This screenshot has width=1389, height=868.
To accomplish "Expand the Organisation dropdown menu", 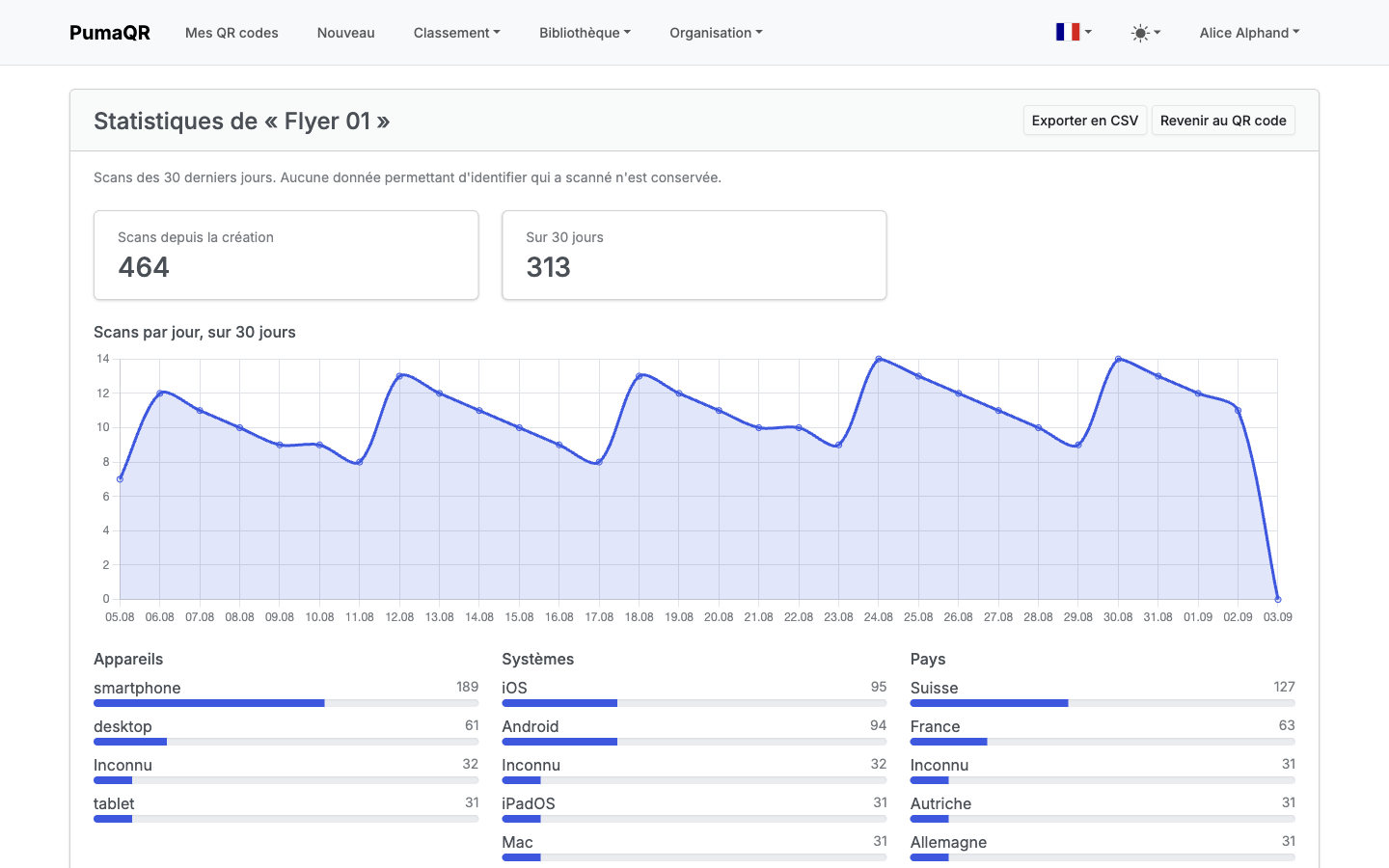I will pyautogui.click(x=716, y=33).
